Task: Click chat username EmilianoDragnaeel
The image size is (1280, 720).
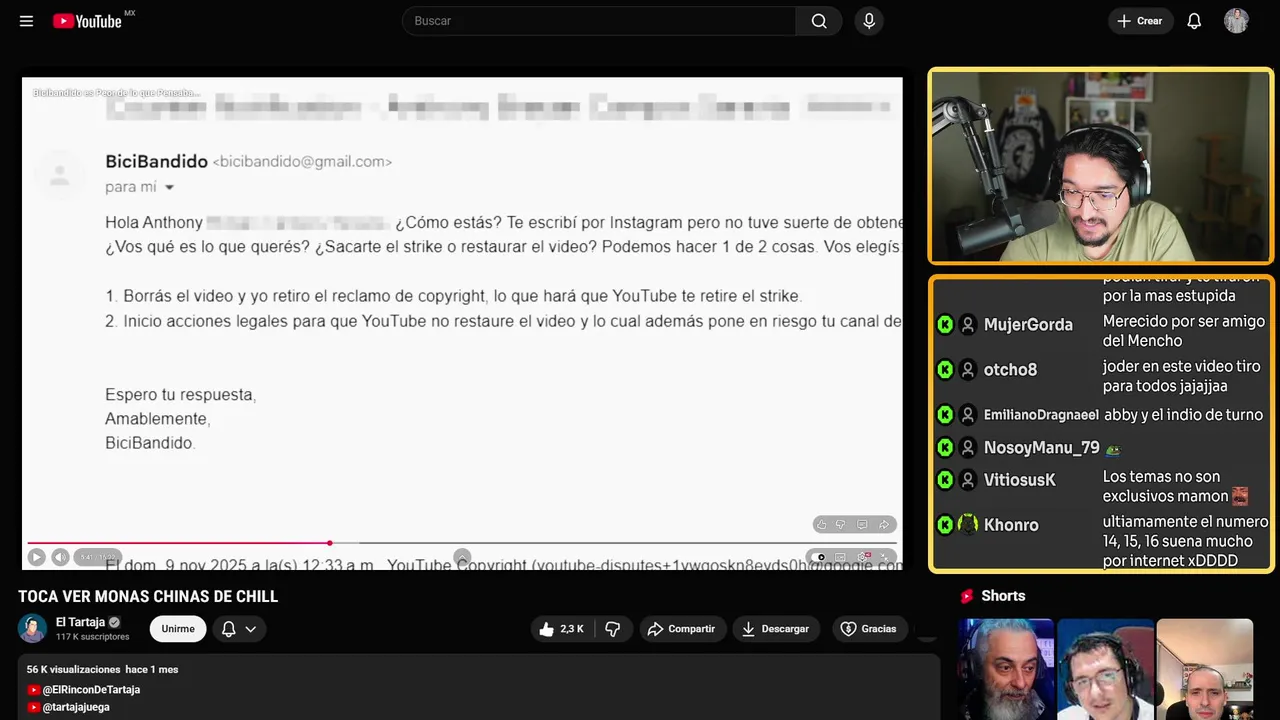Action: [1041, 415]
